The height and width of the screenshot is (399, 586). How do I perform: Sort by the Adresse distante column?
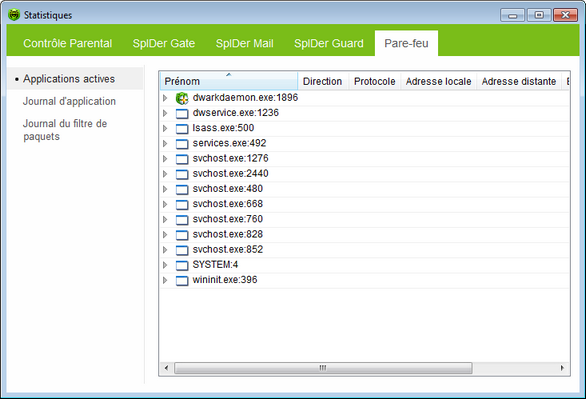pos(519,81)
